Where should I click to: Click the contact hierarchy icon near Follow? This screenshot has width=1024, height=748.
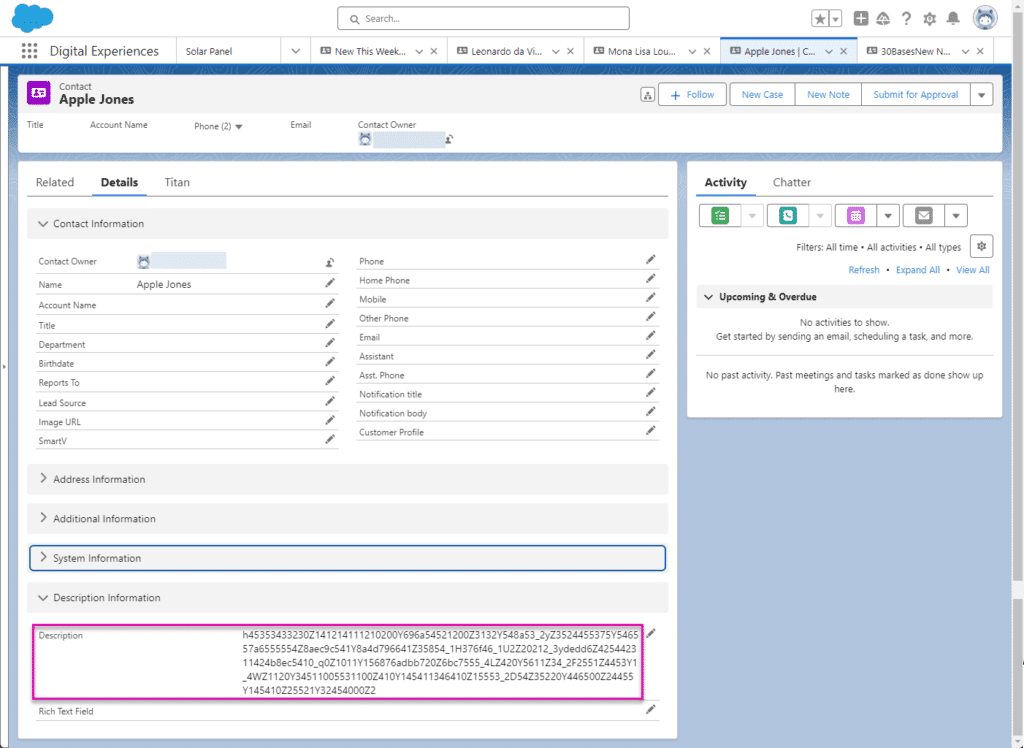click(x=647, y=93)
